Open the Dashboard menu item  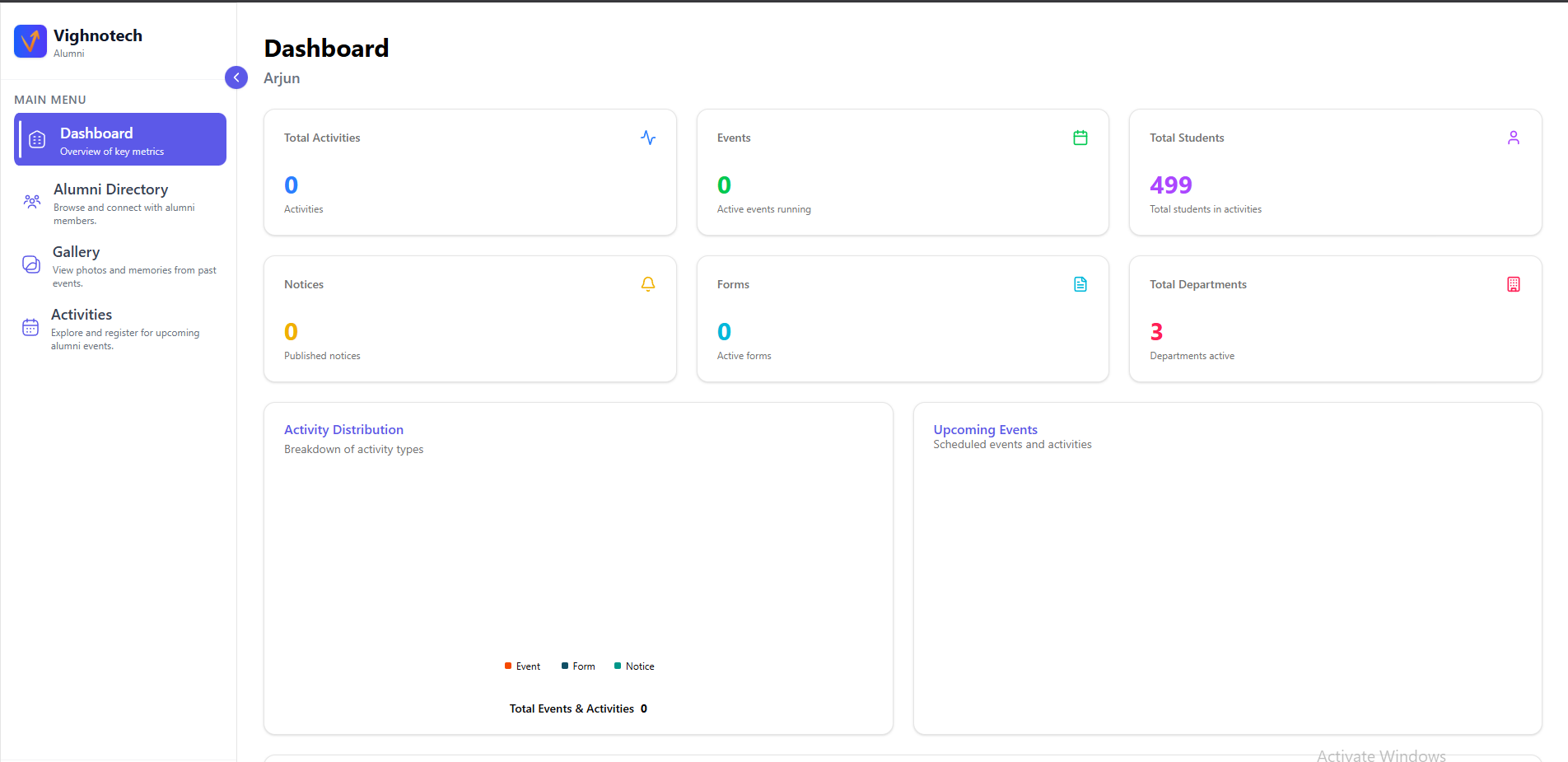120,140
